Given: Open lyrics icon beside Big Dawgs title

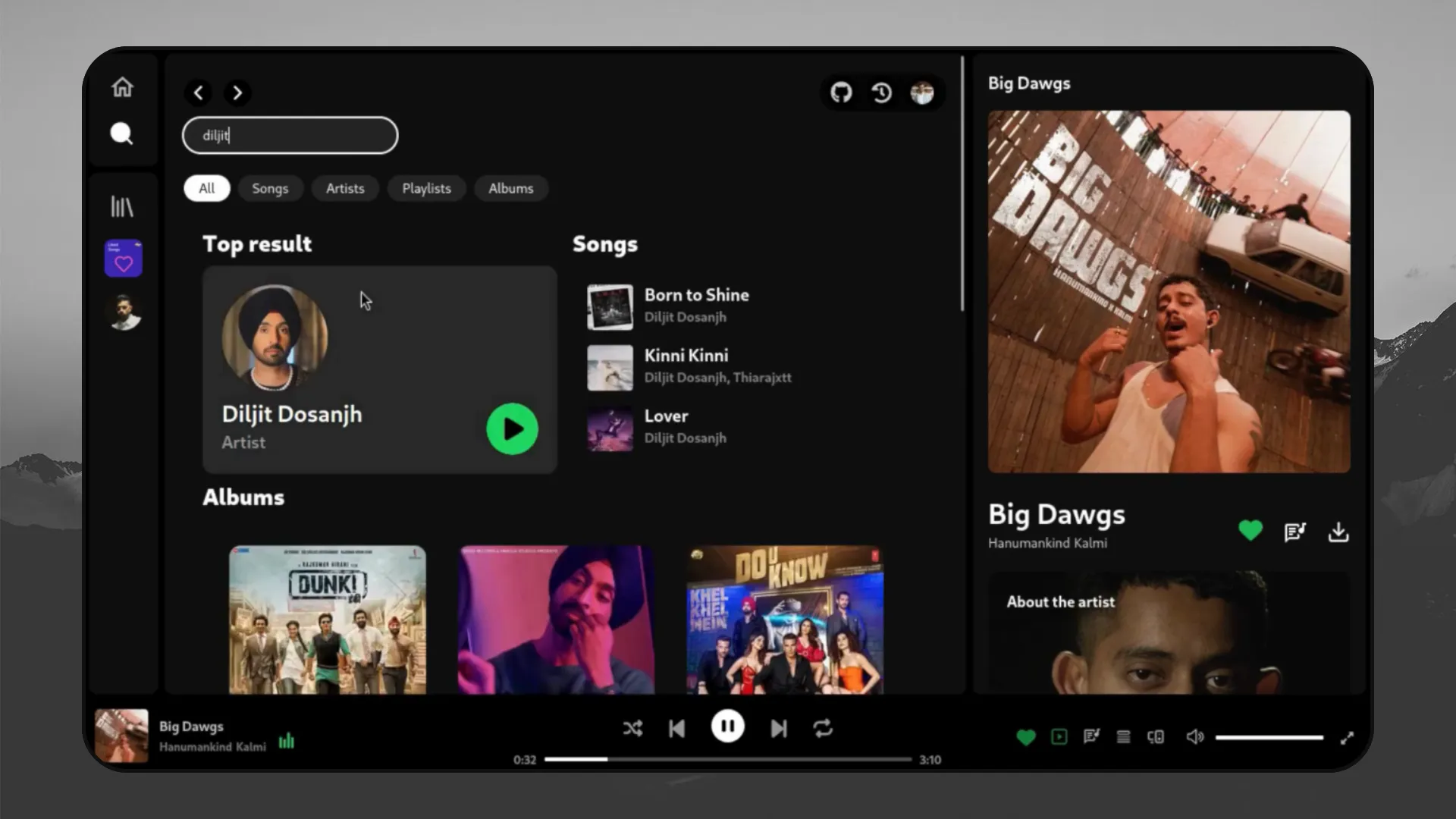Looking at the screenshot, I should tap(1294, 532).
